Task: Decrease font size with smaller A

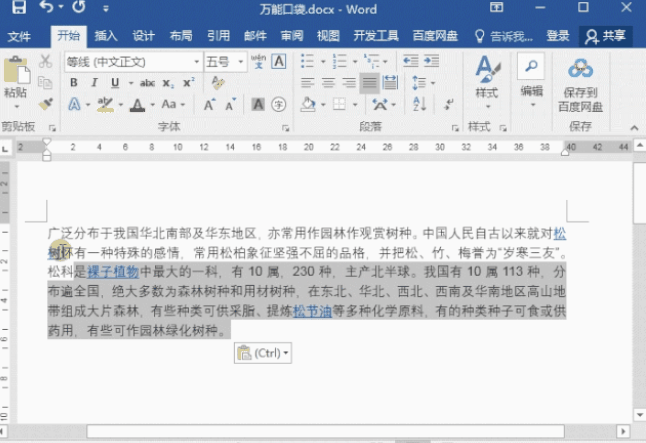Action: click(230, 105)
